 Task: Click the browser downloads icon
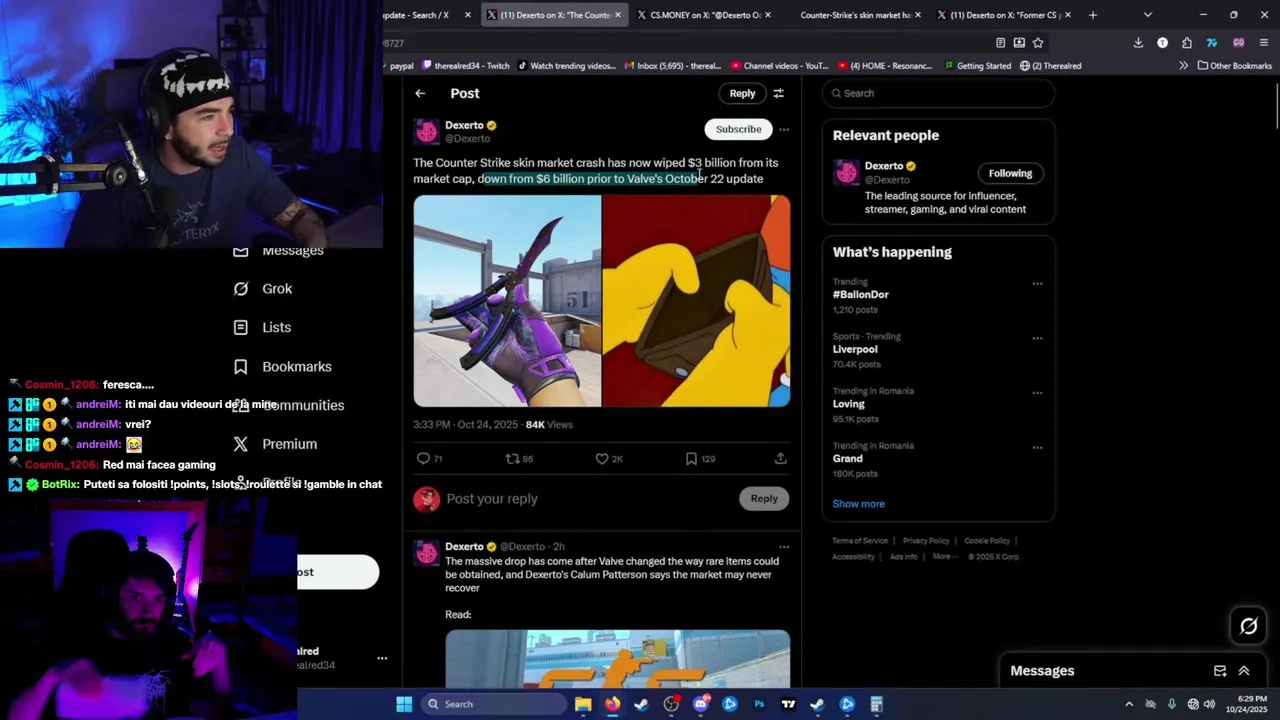point(1138,43)
